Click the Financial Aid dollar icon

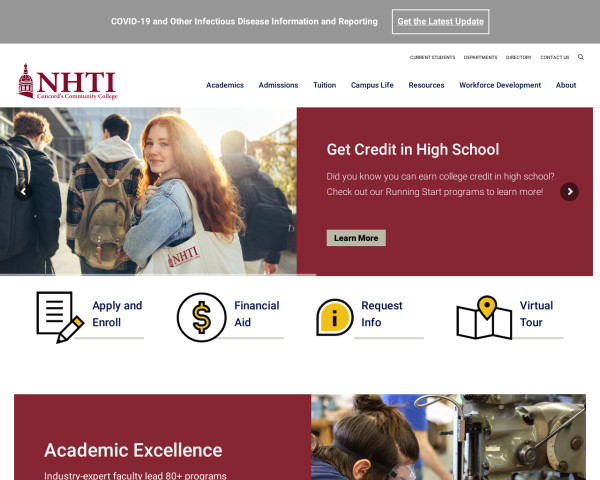[202, 317]
